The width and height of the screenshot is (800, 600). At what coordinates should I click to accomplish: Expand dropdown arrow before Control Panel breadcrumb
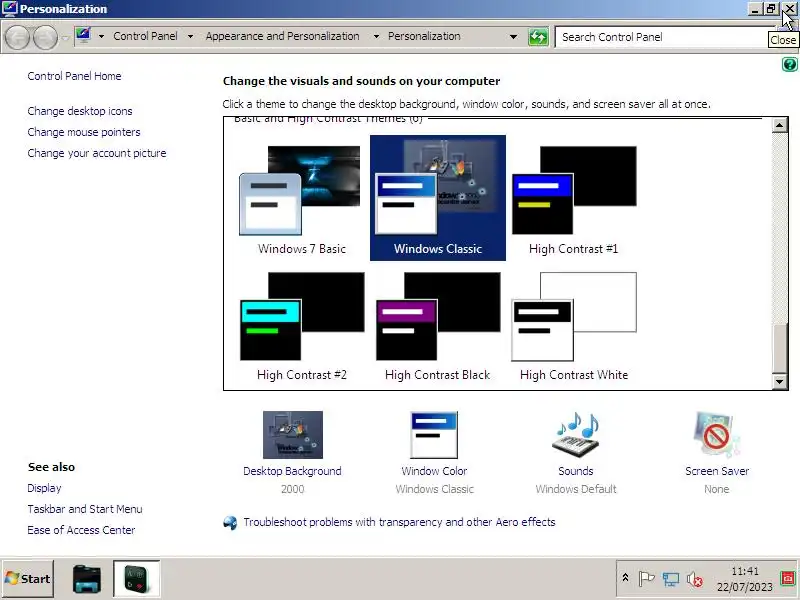(x=101, y=37)
